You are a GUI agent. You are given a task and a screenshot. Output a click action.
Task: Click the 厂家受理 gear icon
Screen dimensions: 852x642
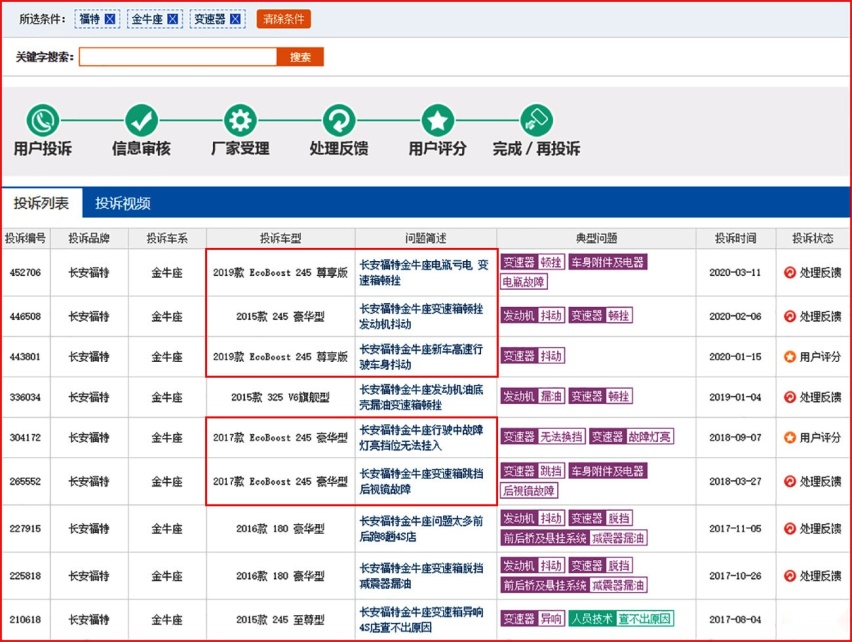pyautogui.click(x=240, y=121)
